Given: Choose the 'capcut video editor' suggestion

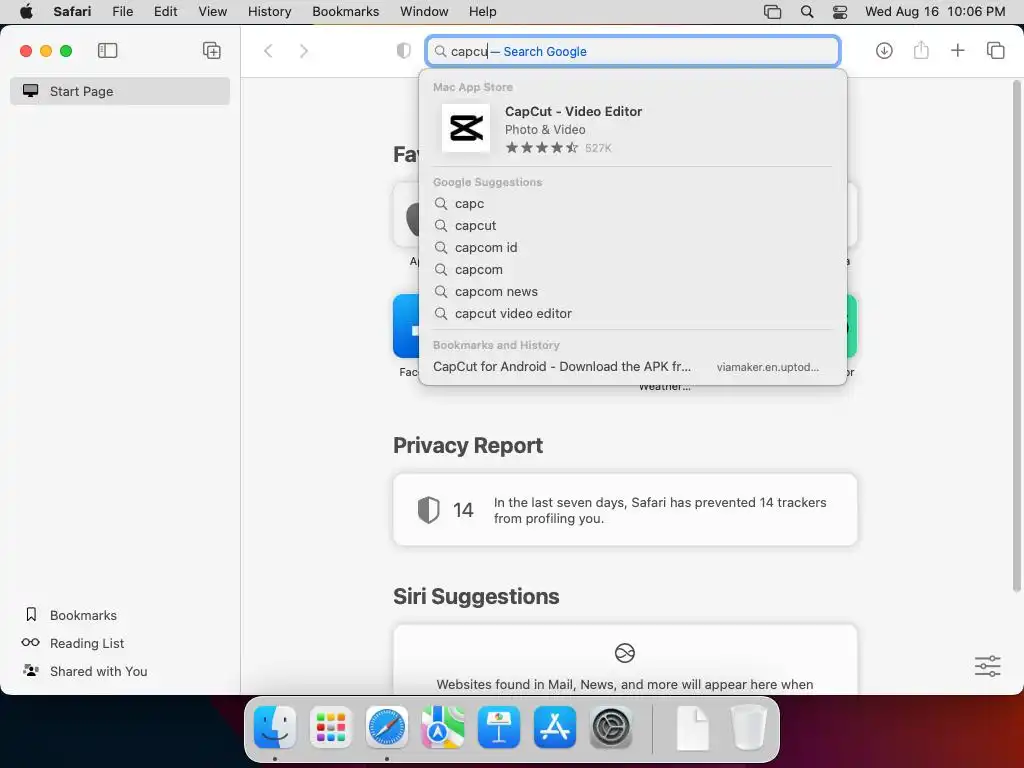Looking at the screenshot, I should (x=633, y=313).
